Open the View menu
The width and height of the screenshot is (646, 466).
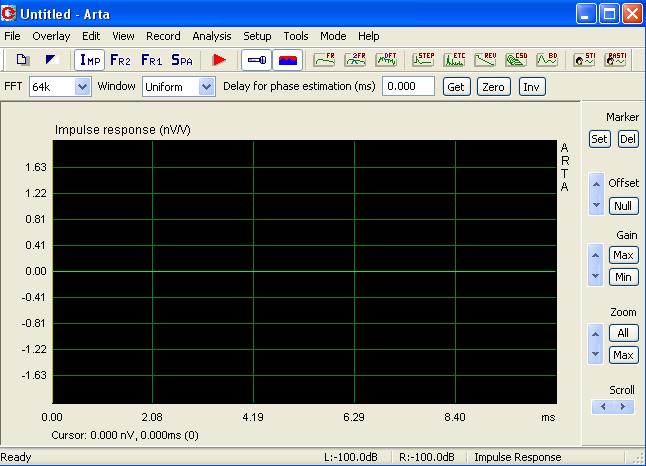(x=123, y=36)
